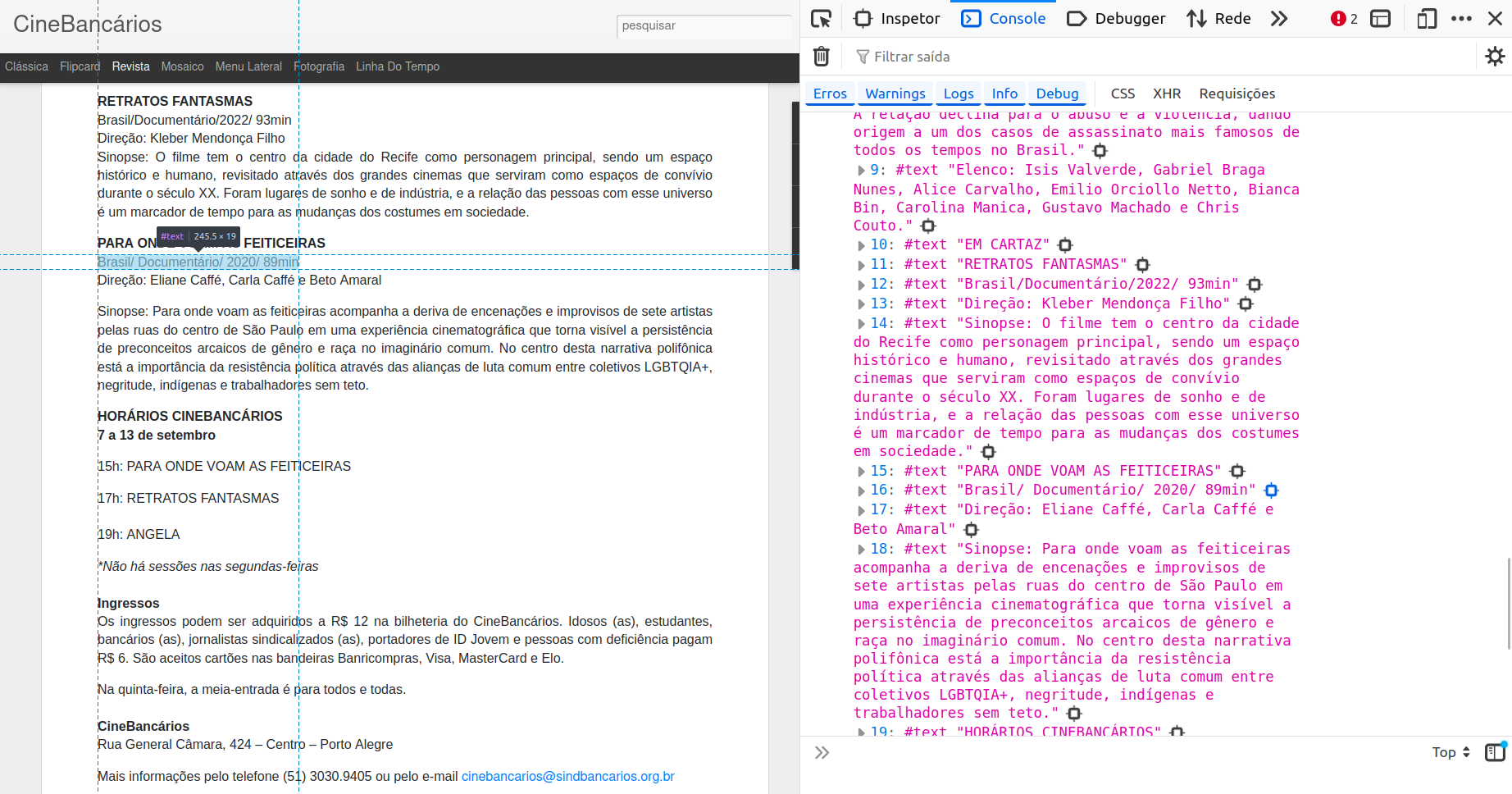Toggle split sidebar in console
1512x794 pixels.
click(x=1496, y=752)
